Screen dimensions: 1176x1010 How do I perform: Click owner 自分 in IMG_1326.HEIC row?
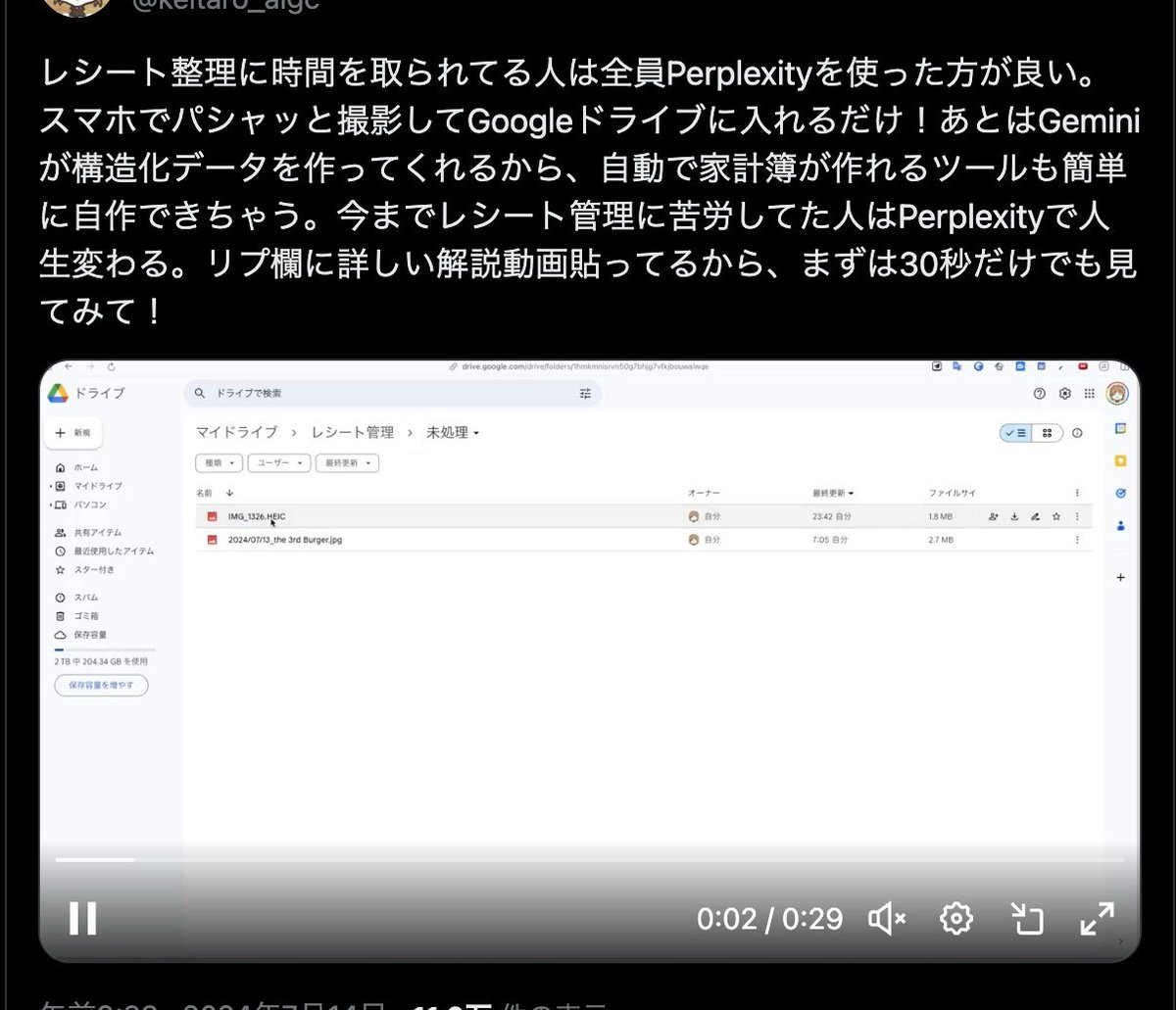(705, 516)
